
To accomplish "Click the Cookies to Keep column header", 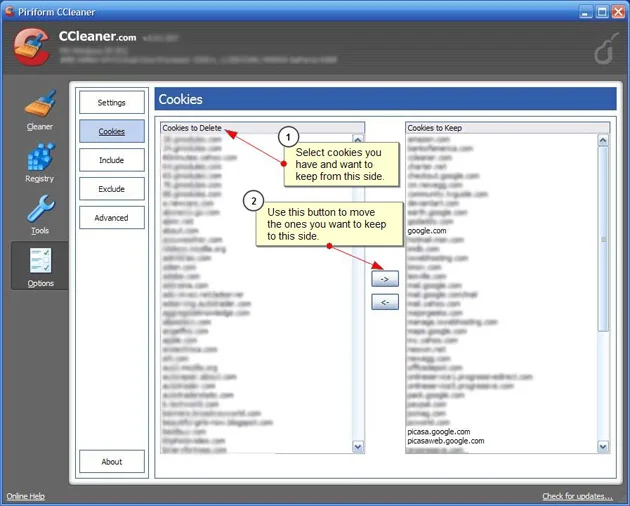I will click(x=507, y=128).
